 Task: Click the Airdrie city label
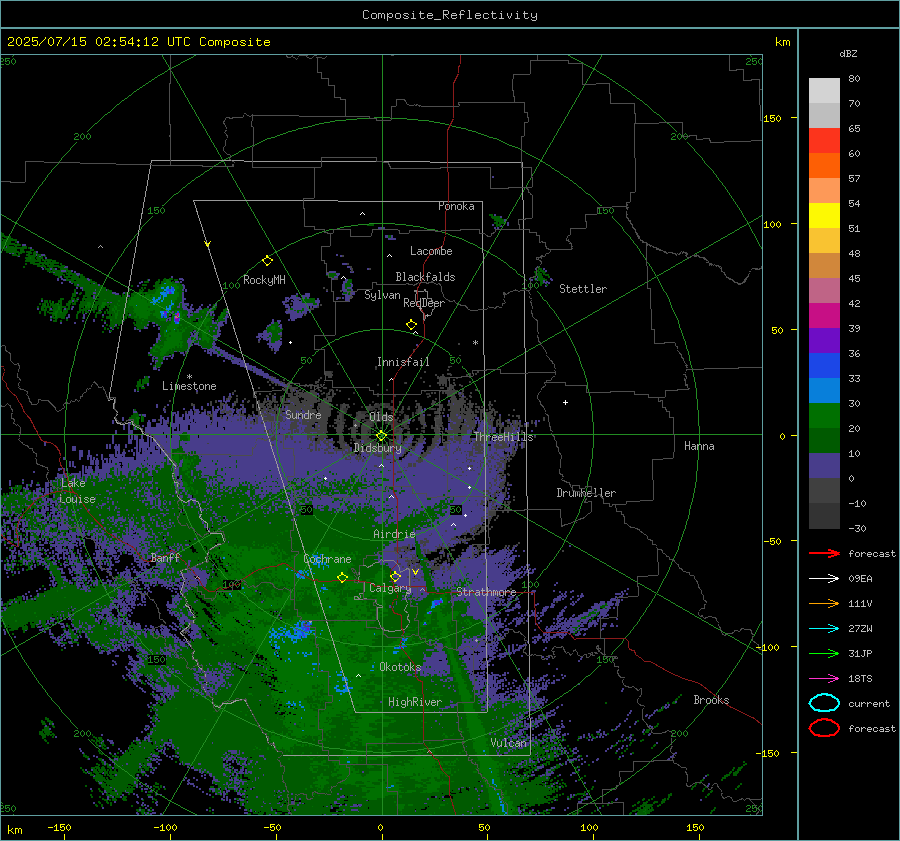coord(394,534)
